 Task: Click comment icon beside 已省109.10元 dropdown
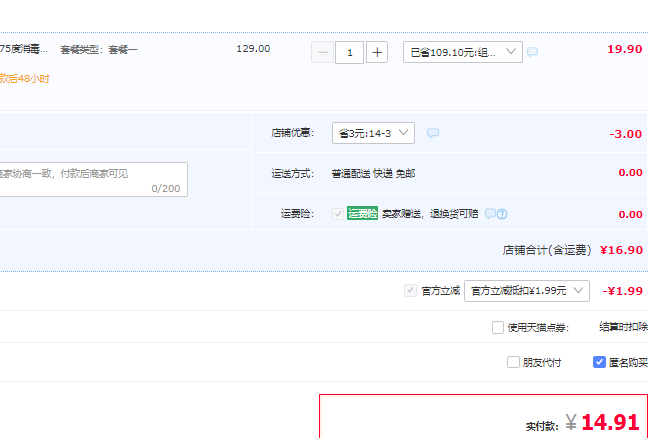(x=532, y=52)
